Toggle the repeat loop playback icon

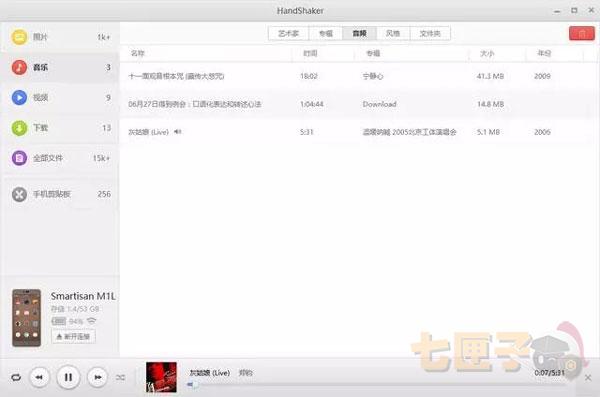pyautogui.click(x=16, y=377)
